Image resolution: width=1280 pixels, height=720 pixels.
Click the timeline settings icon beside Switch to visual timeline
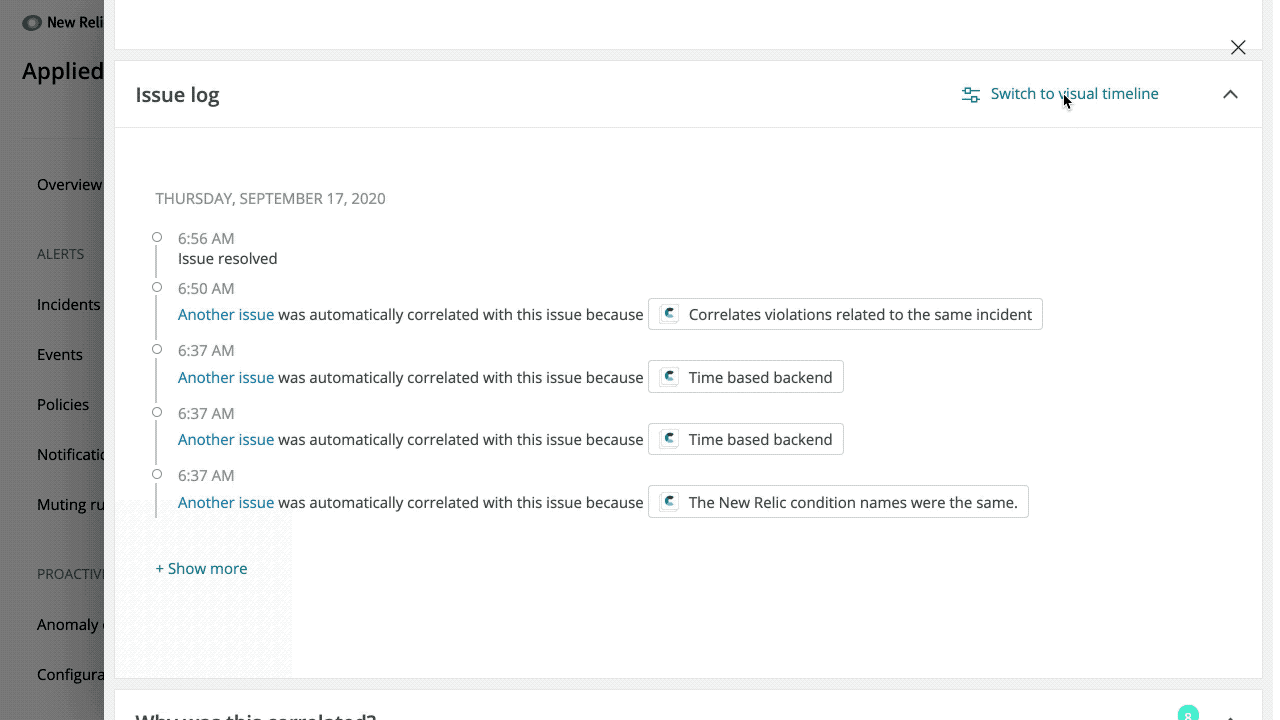tap(969, 94)
